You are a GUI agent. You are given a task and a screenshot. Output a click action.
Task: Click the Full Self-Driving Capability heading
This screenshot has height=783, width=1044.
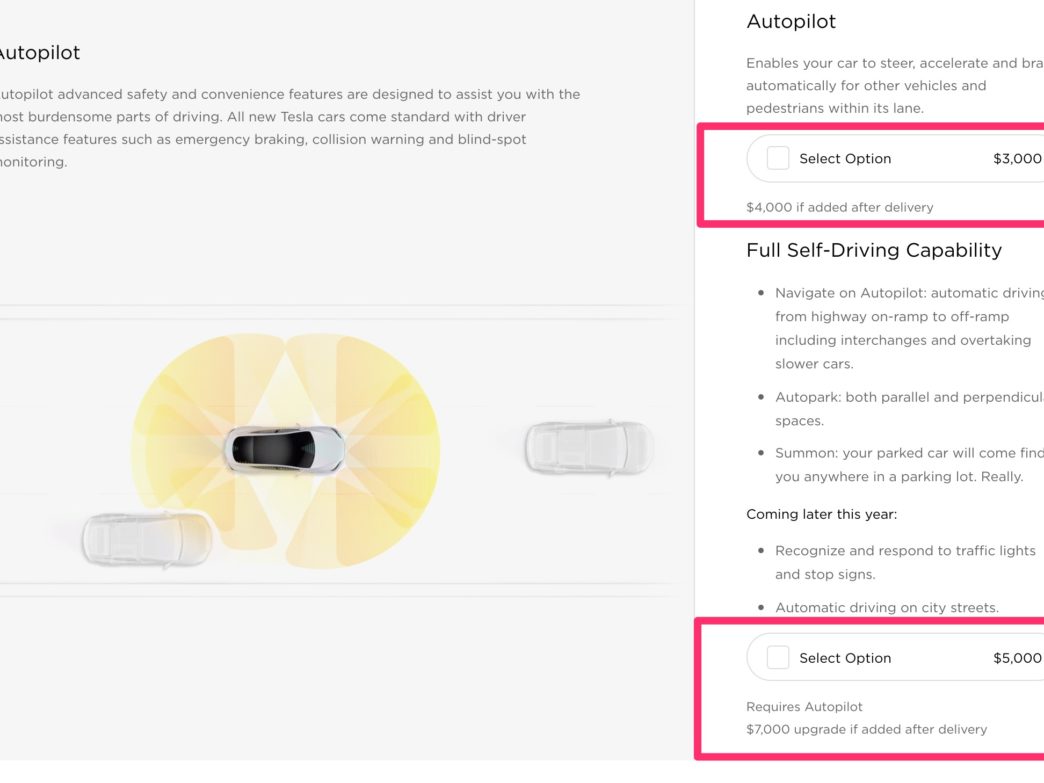tap(874, 250)
